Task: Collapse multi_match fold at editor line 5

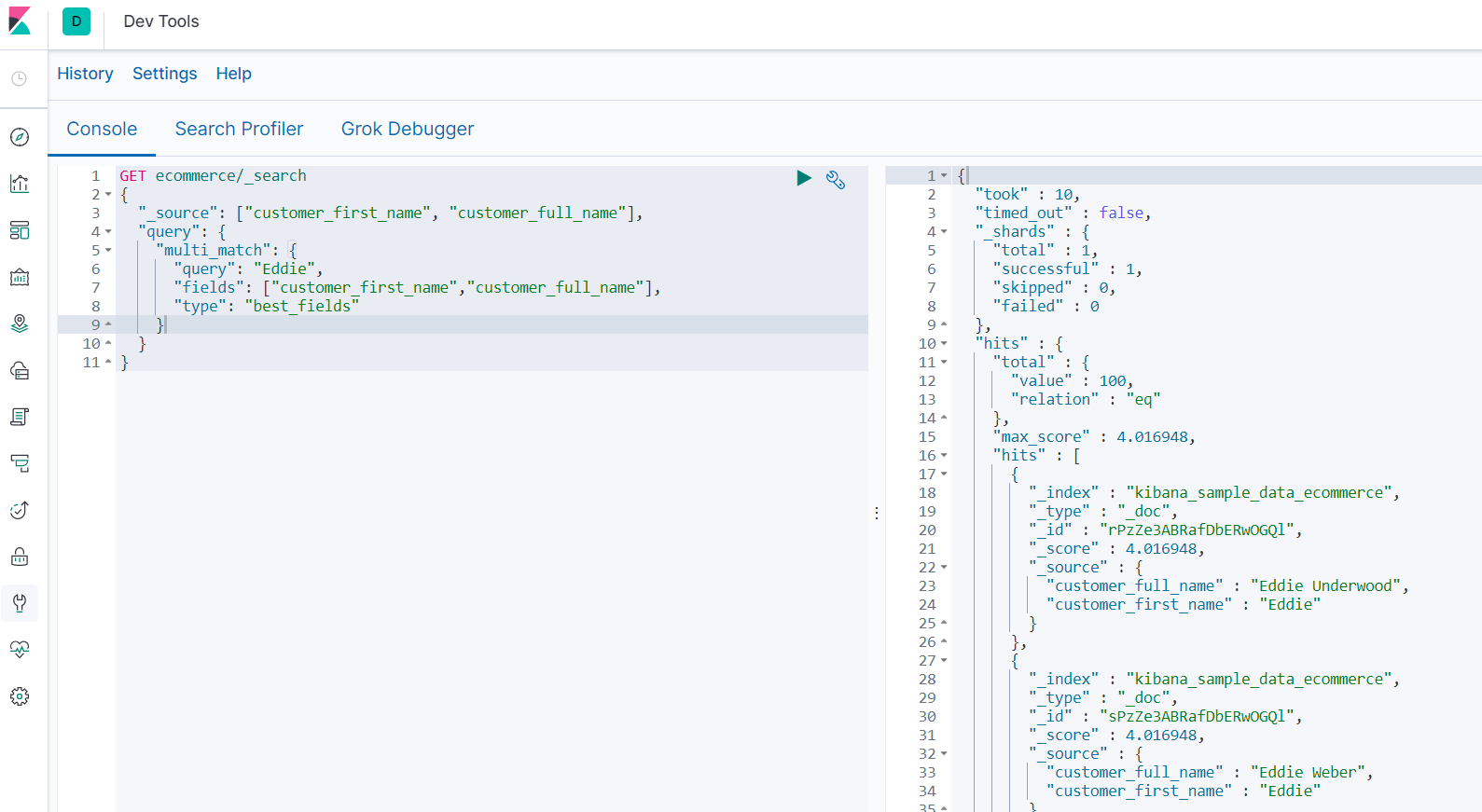Action: click(x=108, y=250)
